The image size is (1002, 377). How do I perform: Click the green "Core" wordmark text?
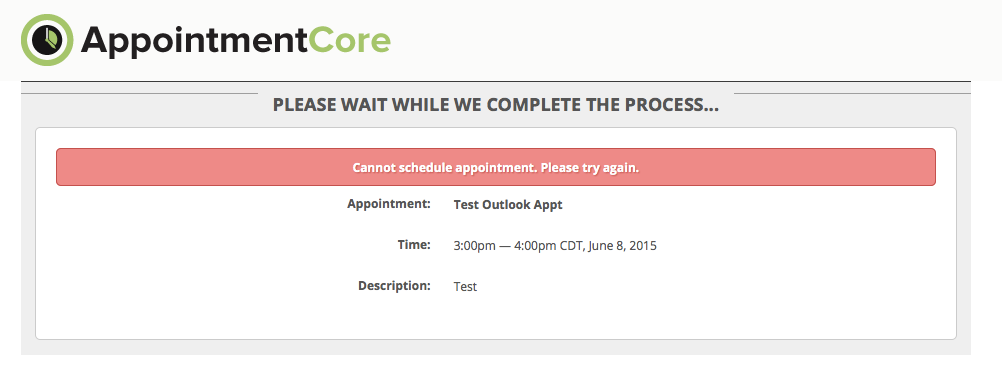tap(350, 40)
